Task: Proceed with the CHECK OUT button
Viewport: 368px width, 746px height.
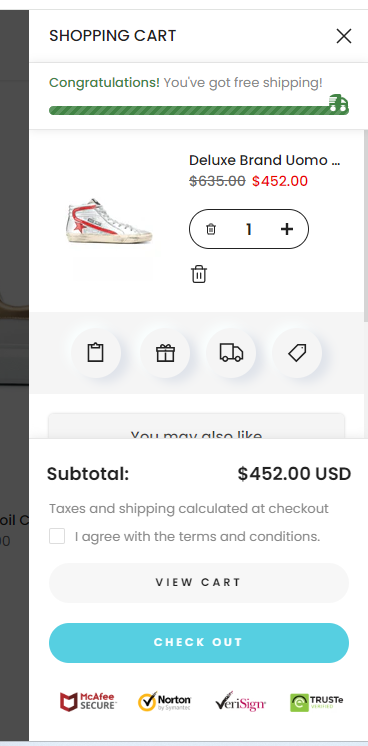Action: (x=199, y=643)
